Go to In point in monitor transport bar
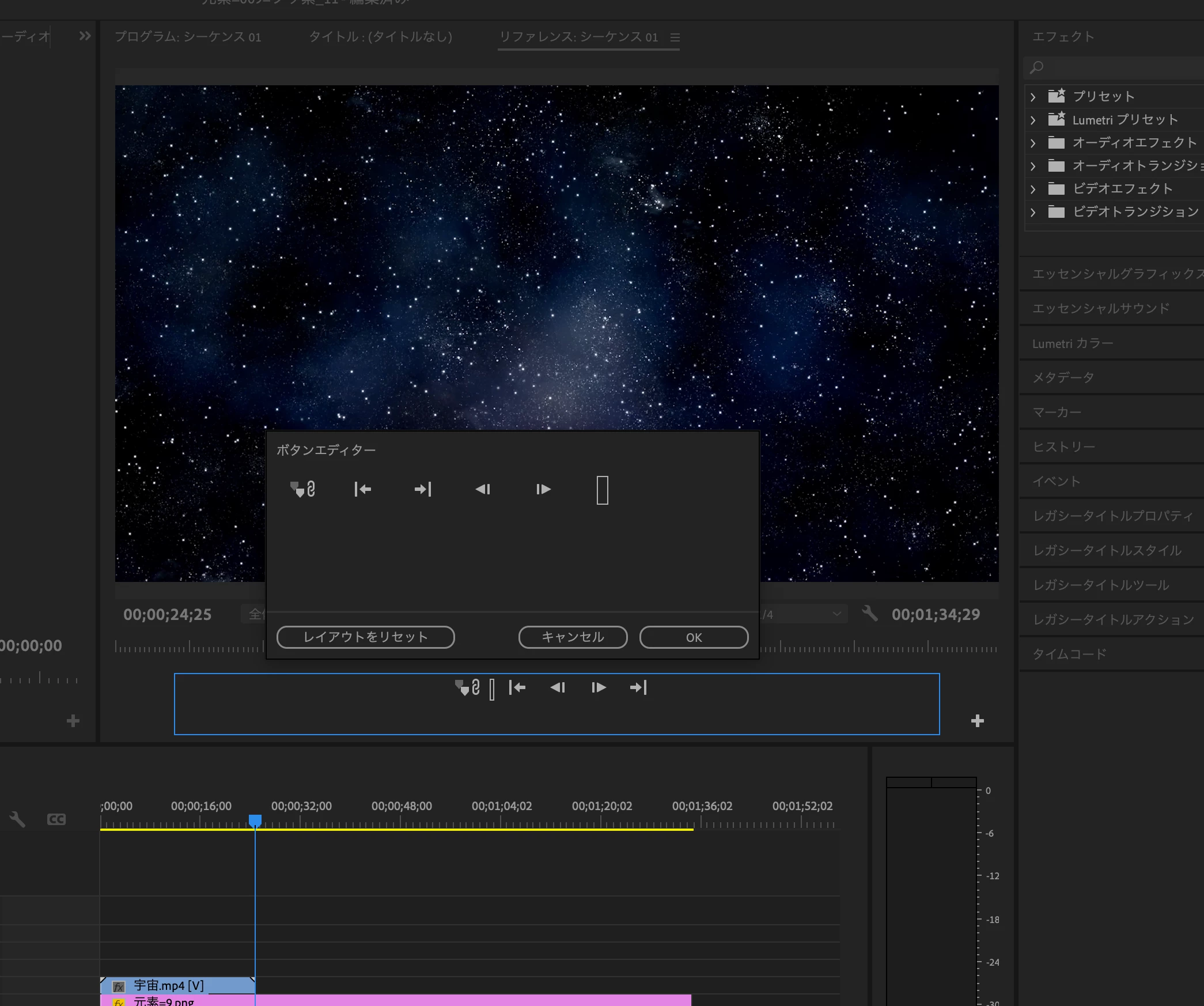The width and height of the screenshot is (1204, 1006). 517,687
